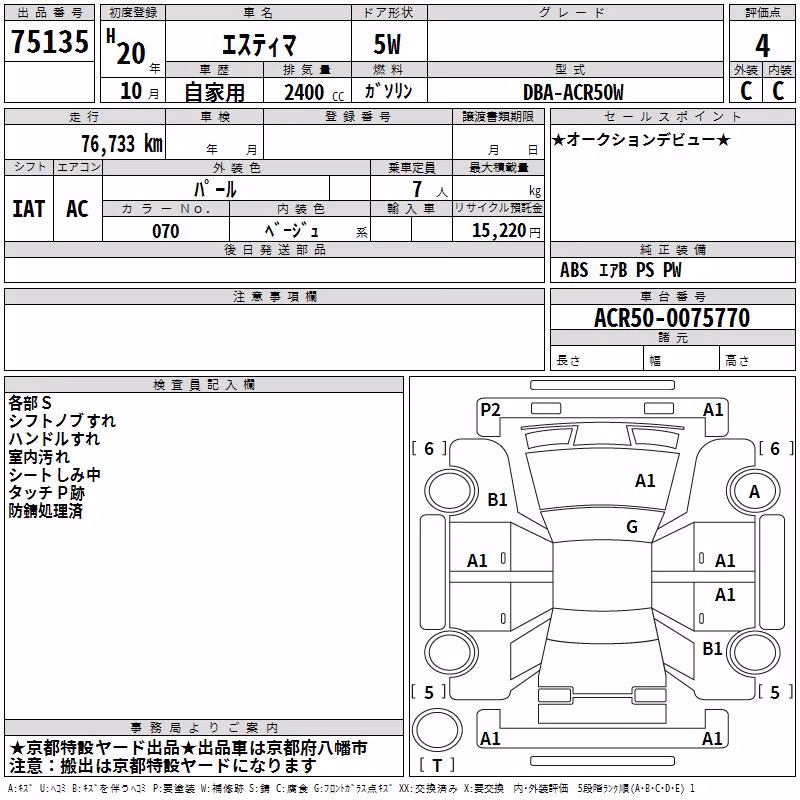
Task: Click the overall grade score 4
Action: click(762, 46)
